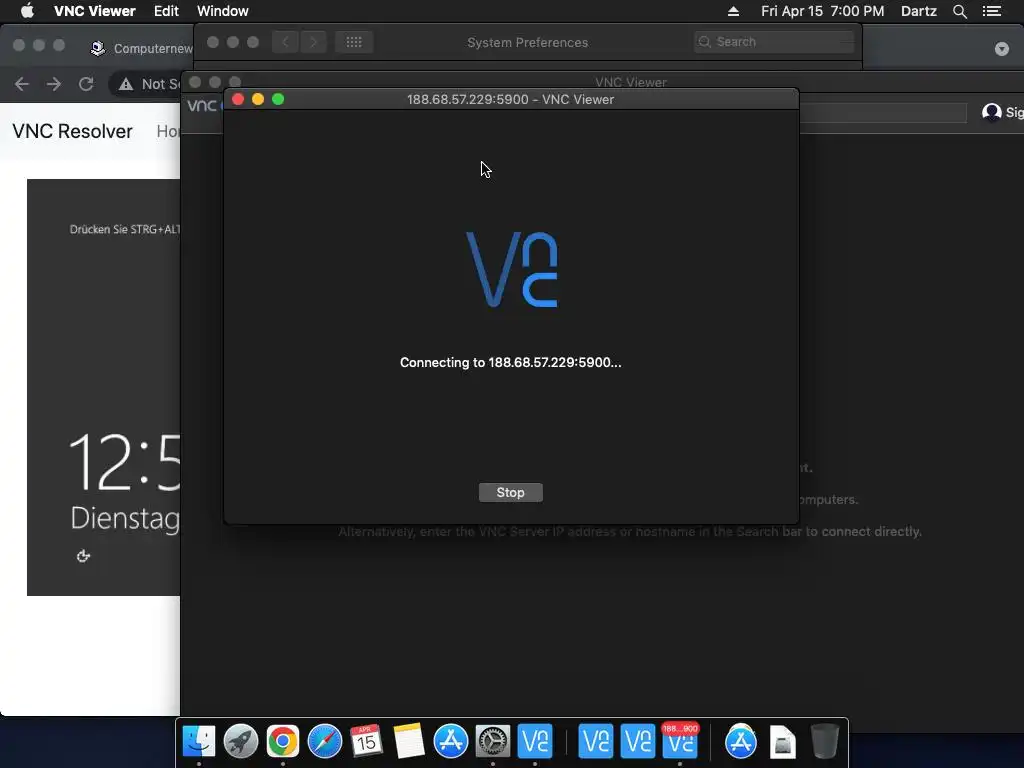
Task: Open the Edit menu
Action: pos(166,11)
